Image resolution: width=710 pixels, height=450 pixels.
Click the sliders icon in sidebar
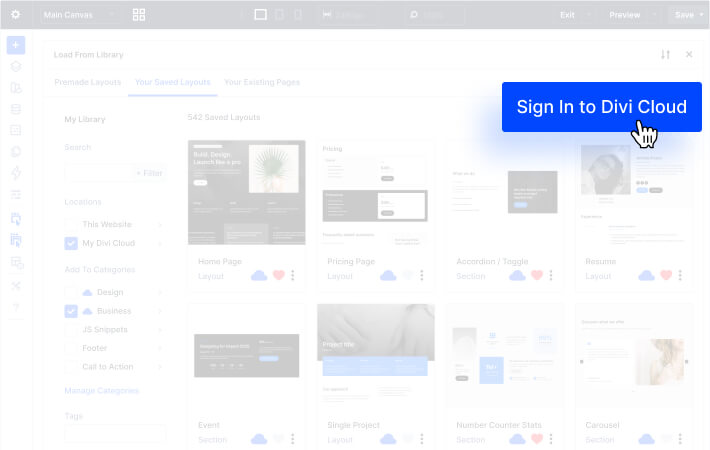[x=16, y=194]
